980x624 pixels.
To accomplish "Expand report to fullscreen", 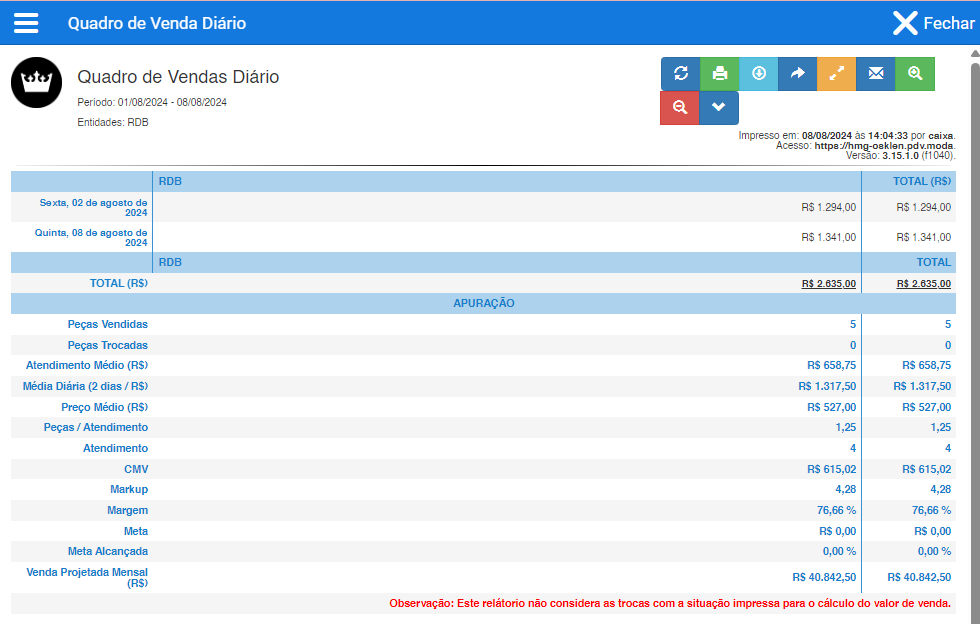I will (x=836, y=73).
